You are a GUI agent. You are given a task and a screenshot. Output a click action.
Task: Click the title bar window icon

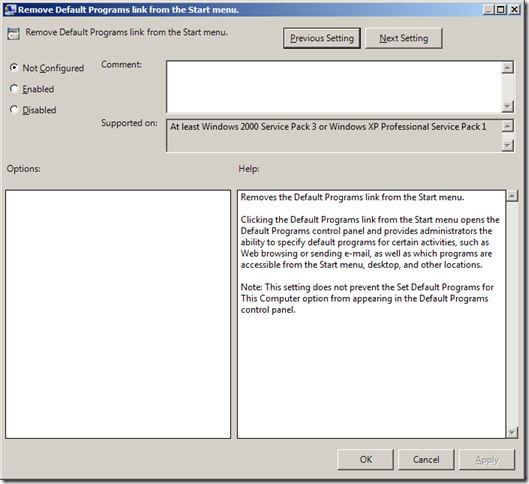pos(10,9)
